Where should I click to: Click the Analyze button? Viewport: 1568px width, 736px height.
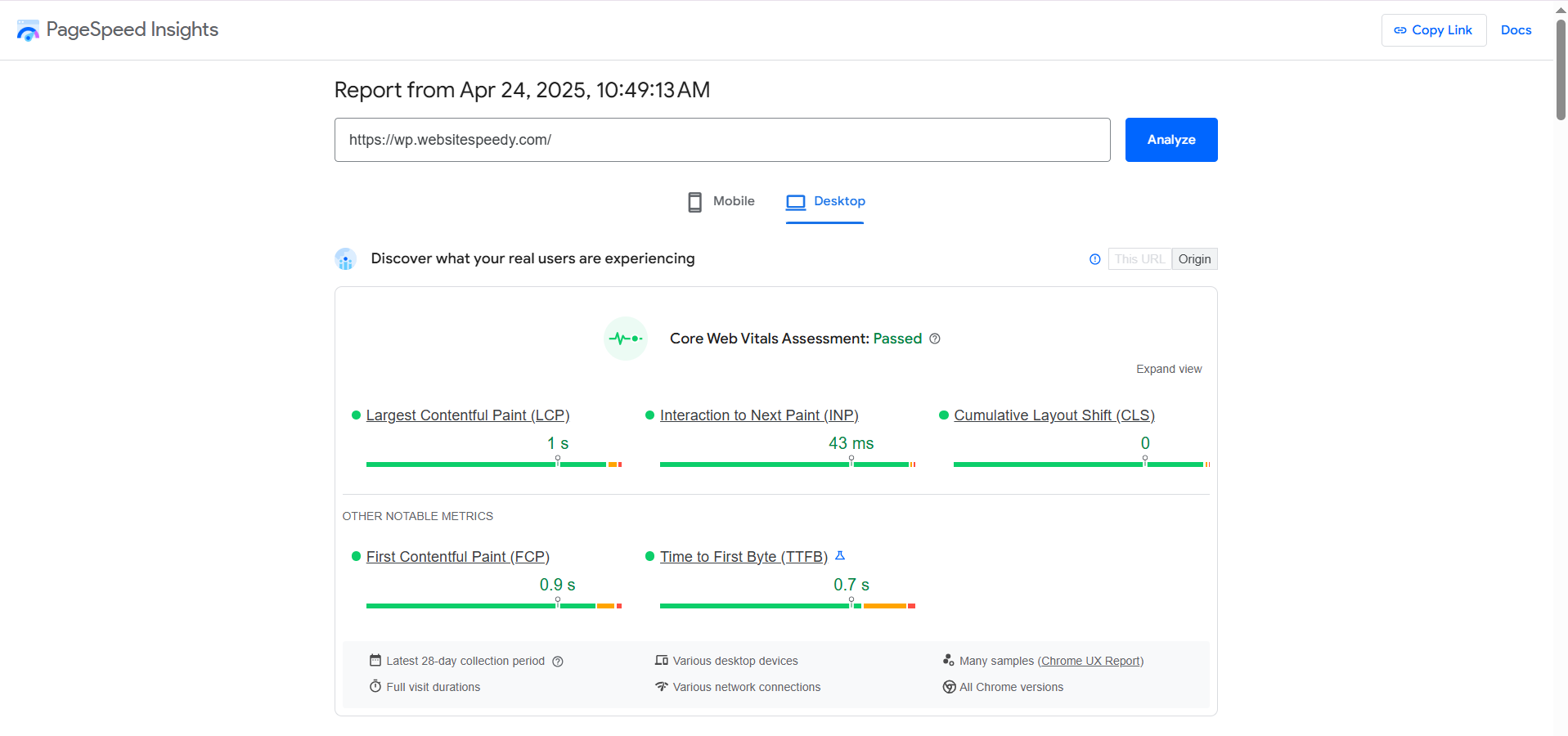(1170, 140)
